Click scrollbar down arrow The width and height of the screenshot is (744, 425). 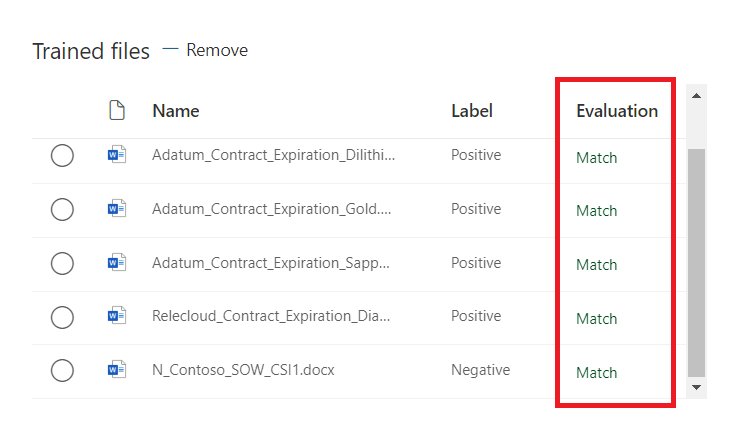point(696,386)
